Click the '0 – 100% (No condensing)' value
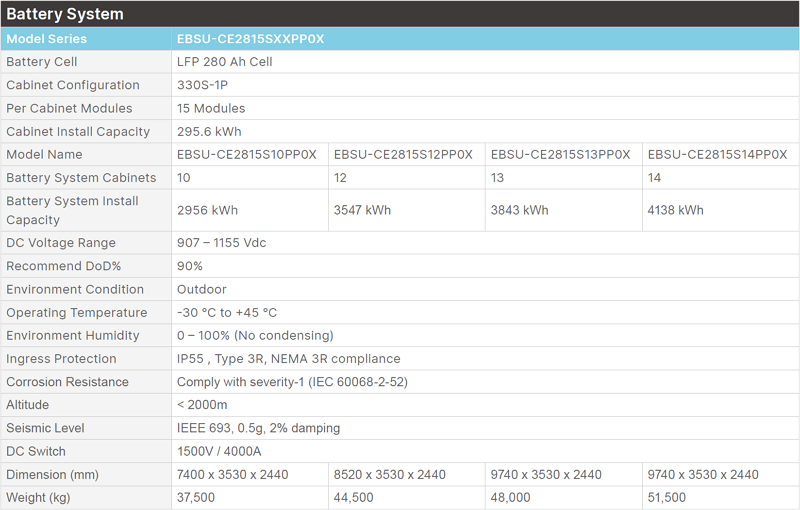The height and width of the screenshot is (510, 800). pos(255,336)
